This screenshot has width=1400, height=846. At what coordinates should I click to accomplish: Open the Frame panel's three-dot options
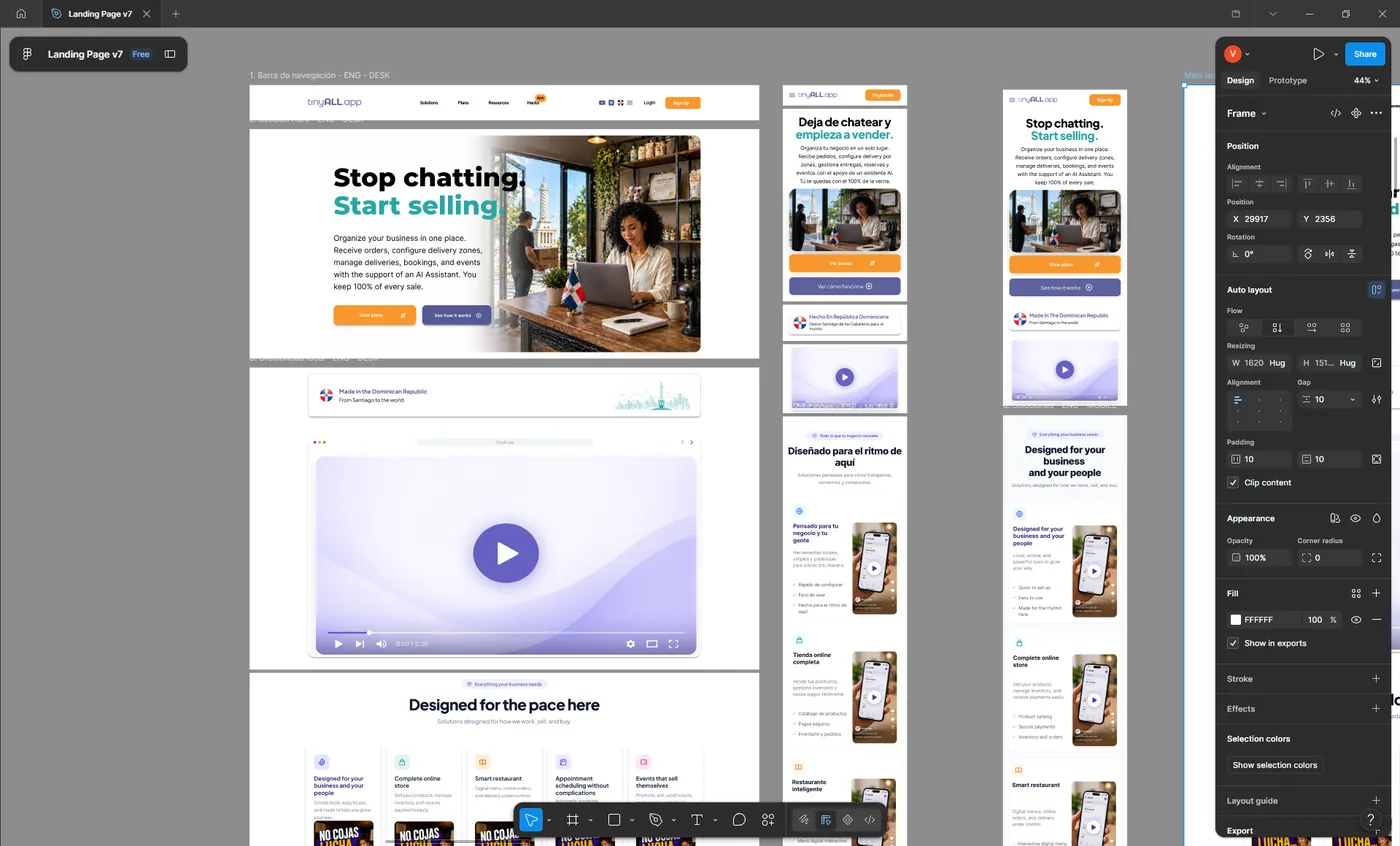[x=1377, y=113]
